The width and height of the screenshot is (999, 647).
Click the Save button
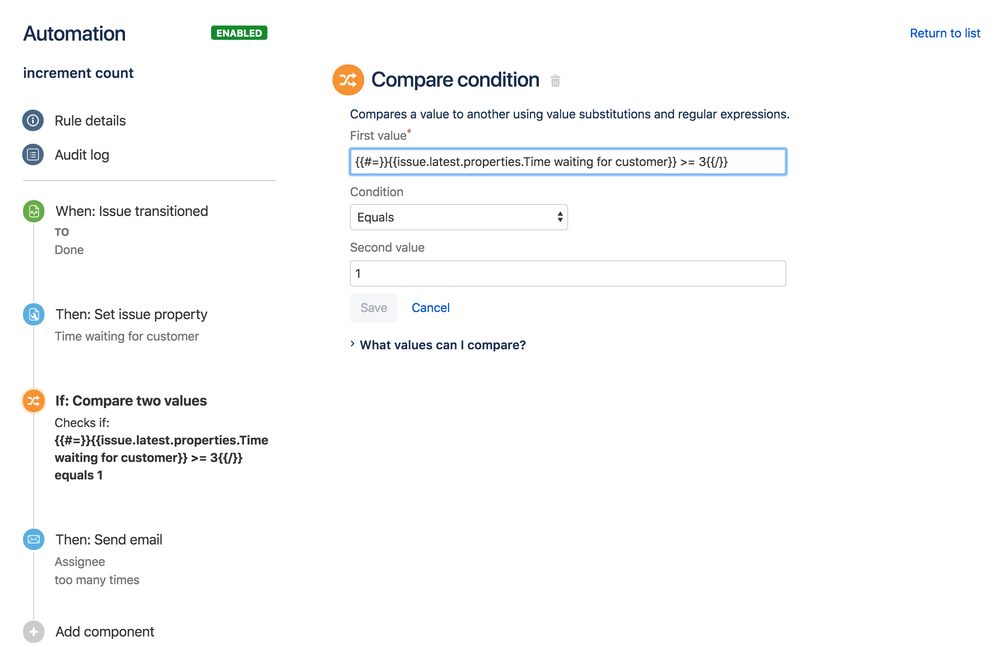click(373, 308)
